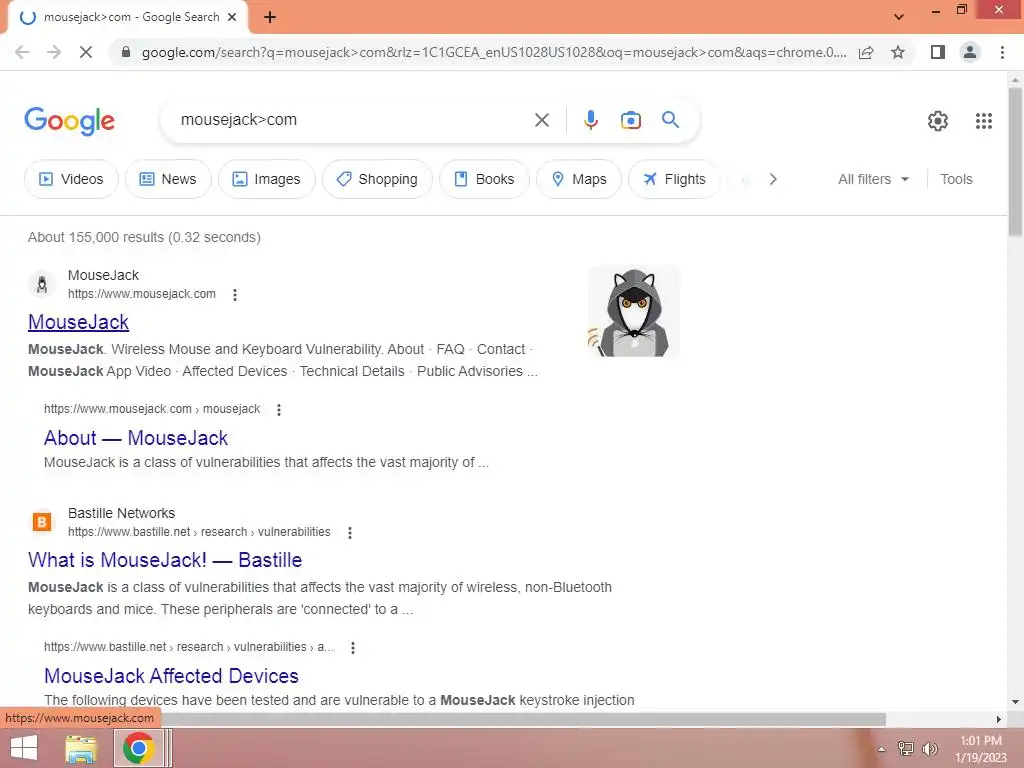Click the bastille.net research vulnerabilities breadcrumb
1024x768 pixels.
[199, 532]
